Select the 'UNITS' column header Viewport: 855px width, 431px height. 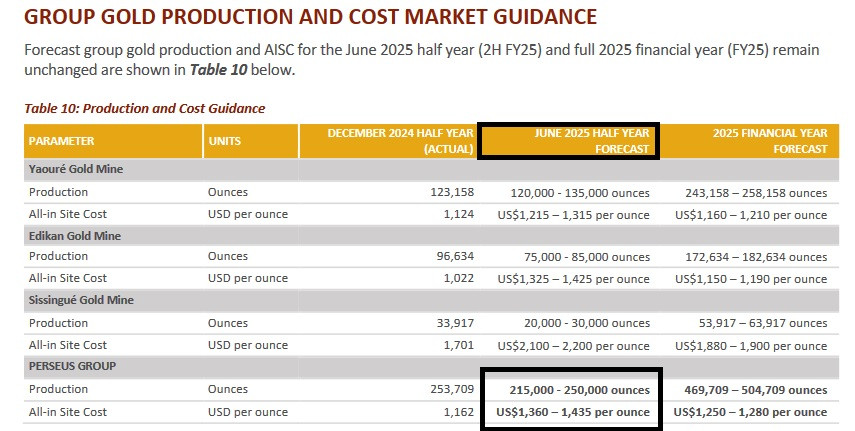click(251, 141)
